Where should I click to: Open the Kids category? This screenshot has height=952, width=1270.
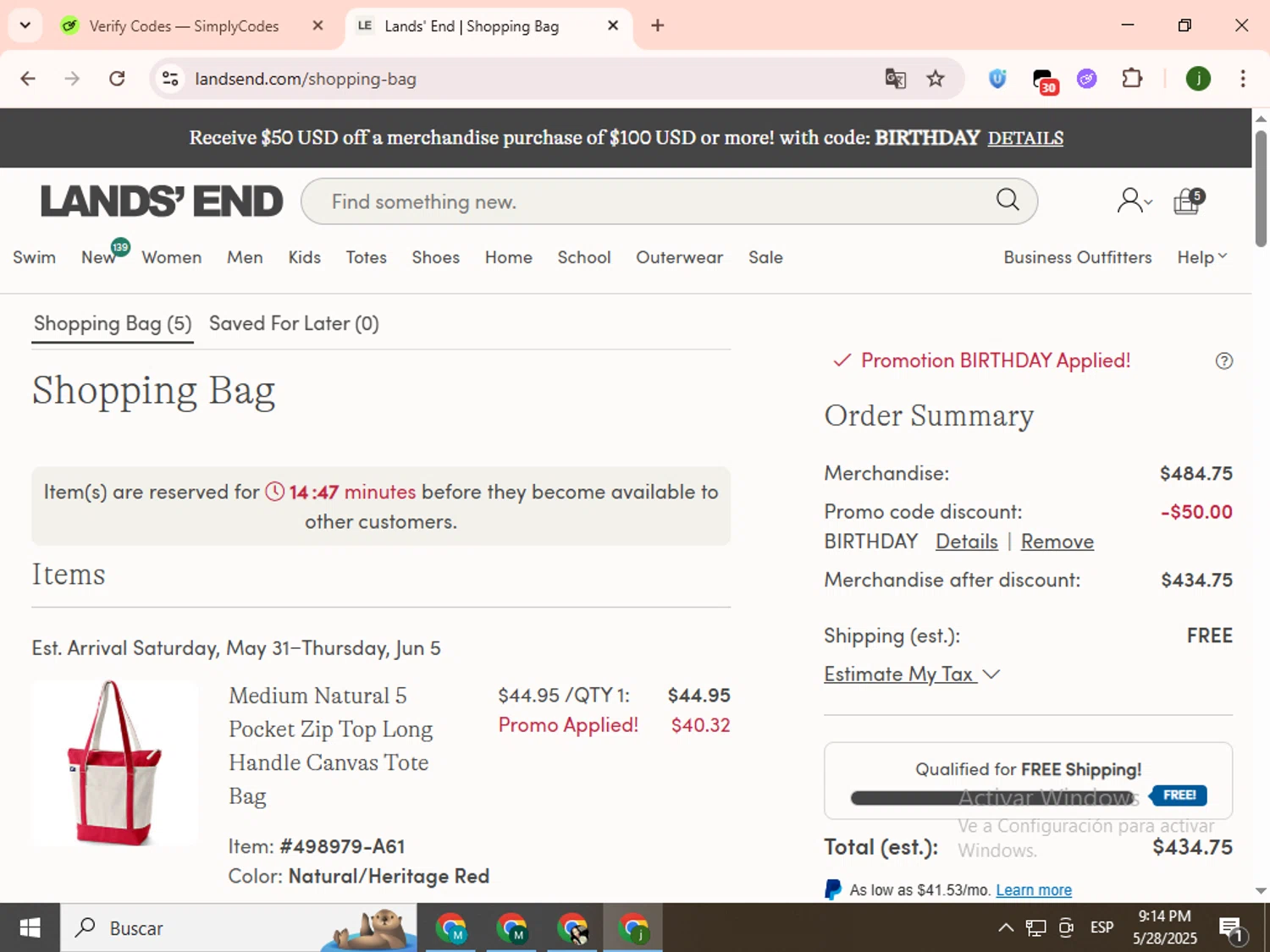(x=304, y=257)
